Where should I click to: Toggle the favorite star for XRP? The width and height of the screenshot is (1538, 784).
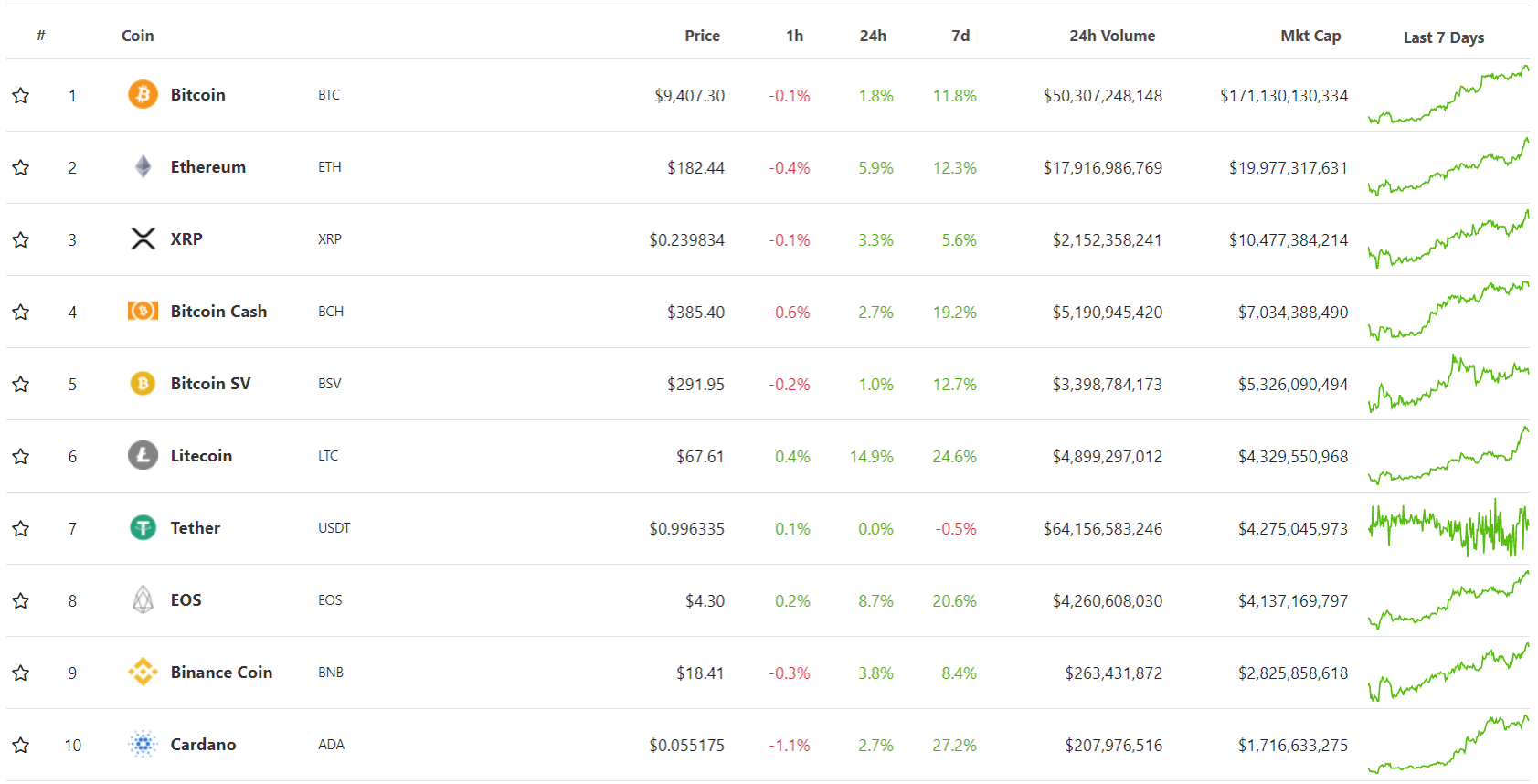(x=21, y=239)
